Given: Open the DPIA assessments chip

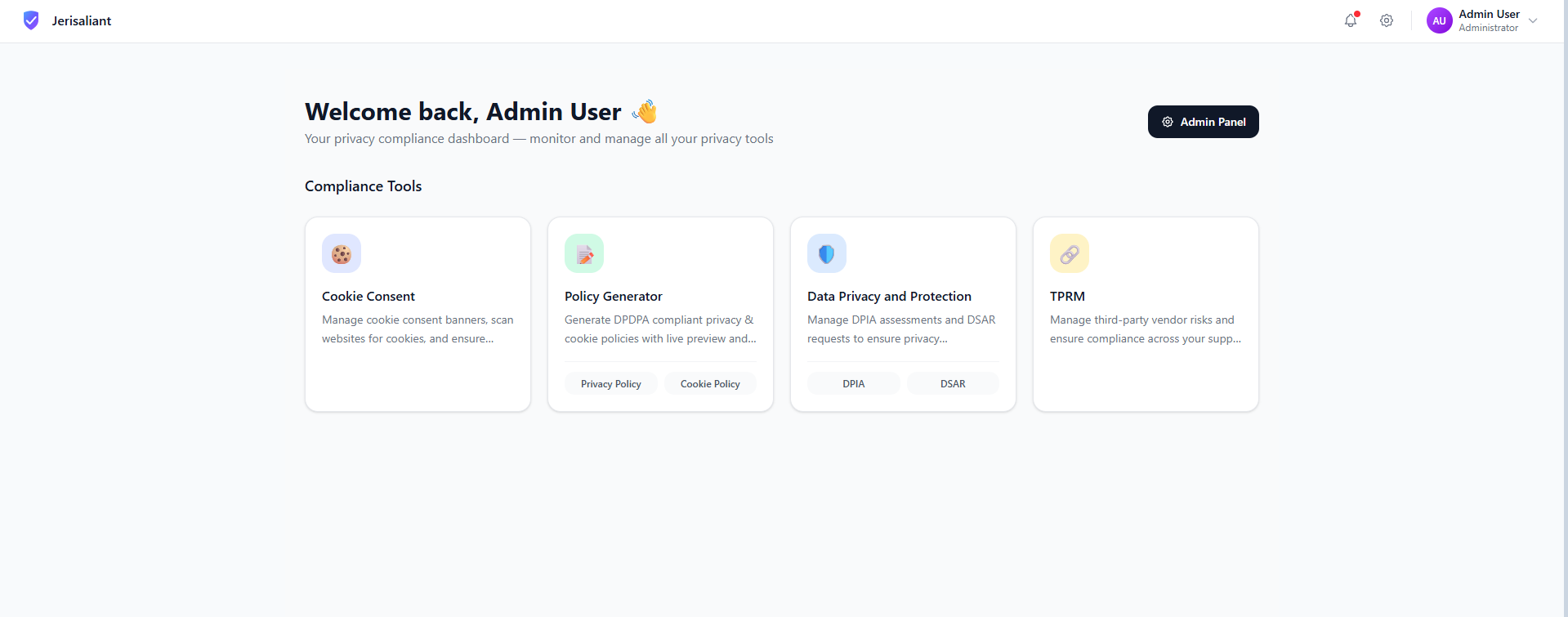Looking at the screenshot, I should (x=854, y=383).
